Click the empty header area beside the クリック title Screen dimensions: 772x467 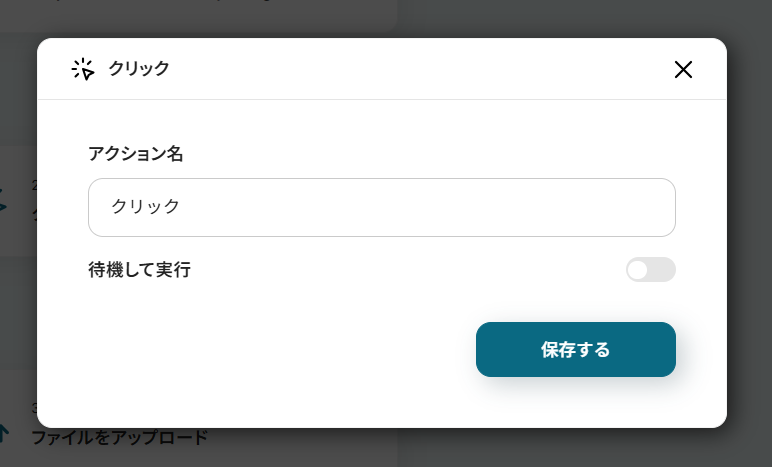[x=418, y=69]
